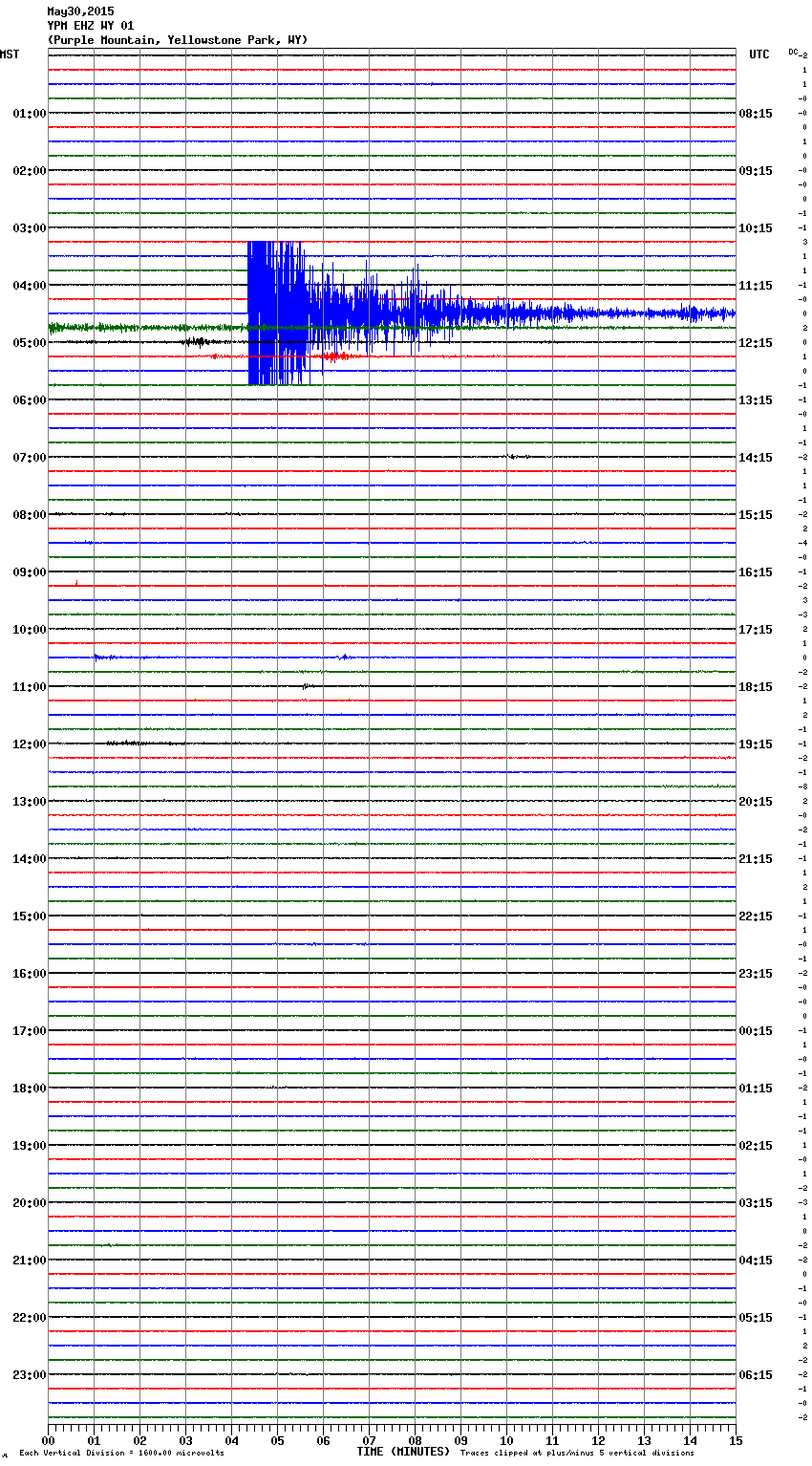812x1466 pixels.
Task: Select the 10:00 MST hour label
Action: click(30, 630)
